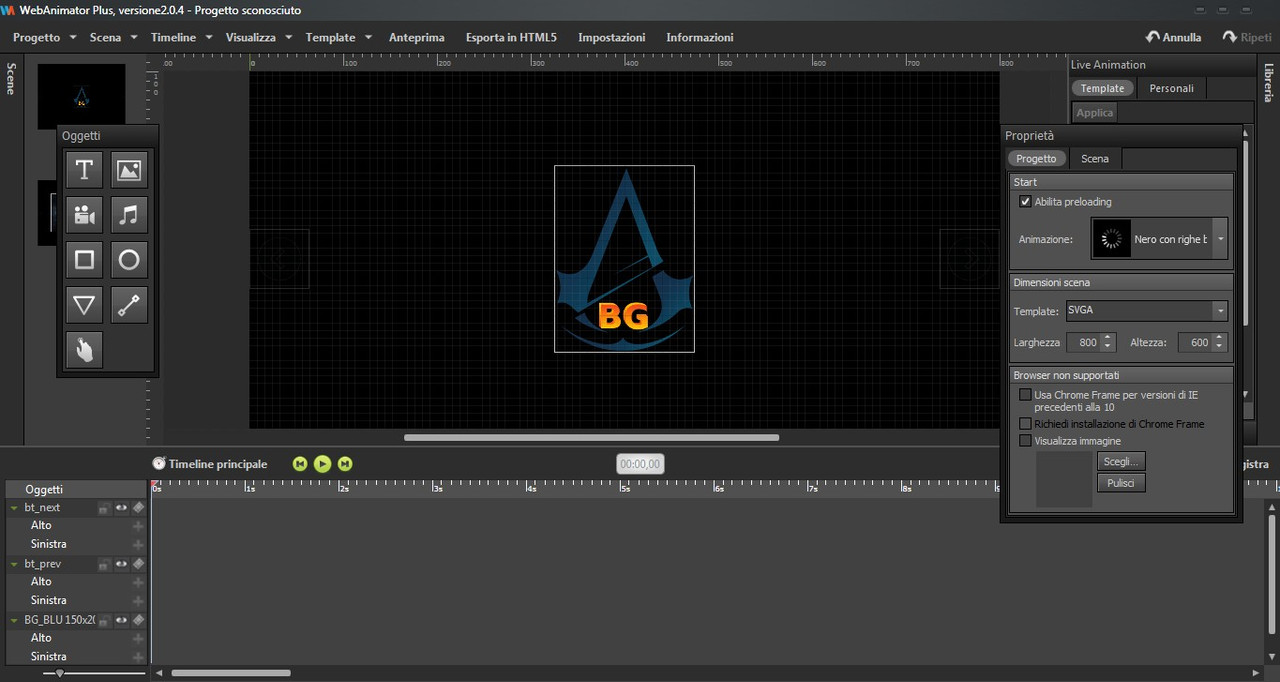Viewport: 1280px width, 682px height.
Task: Switch to Personali tab in Live Animation
Action: [x=1172, y=88]
